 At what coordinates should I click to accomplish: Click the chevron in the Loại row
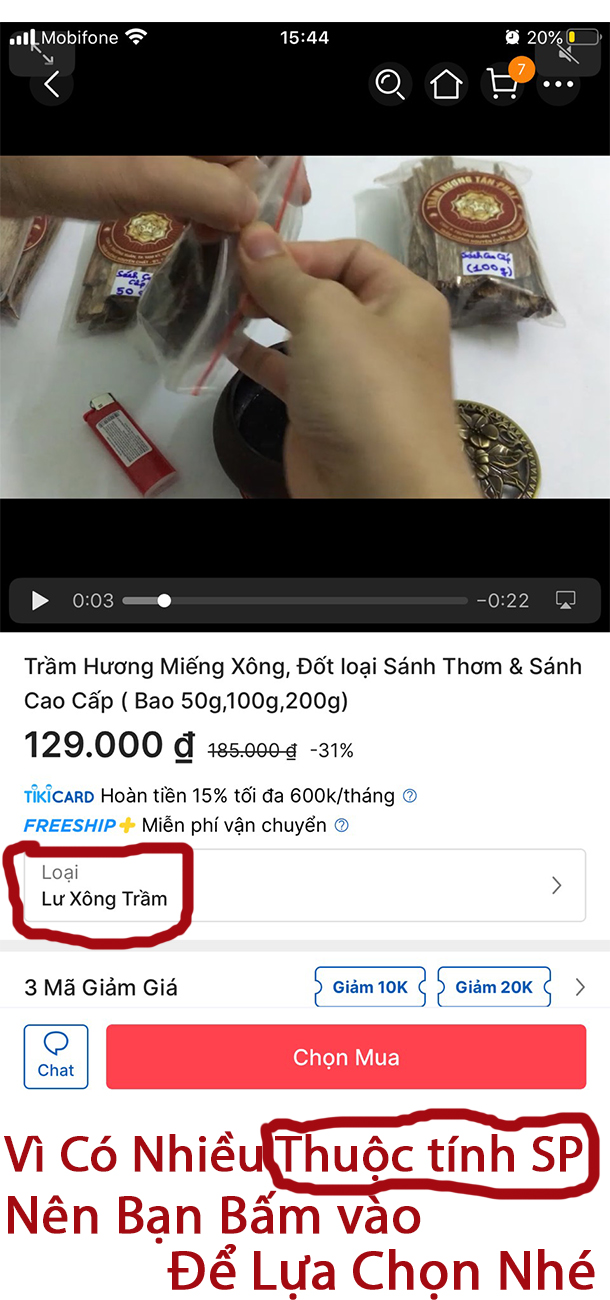coord(557,885)
